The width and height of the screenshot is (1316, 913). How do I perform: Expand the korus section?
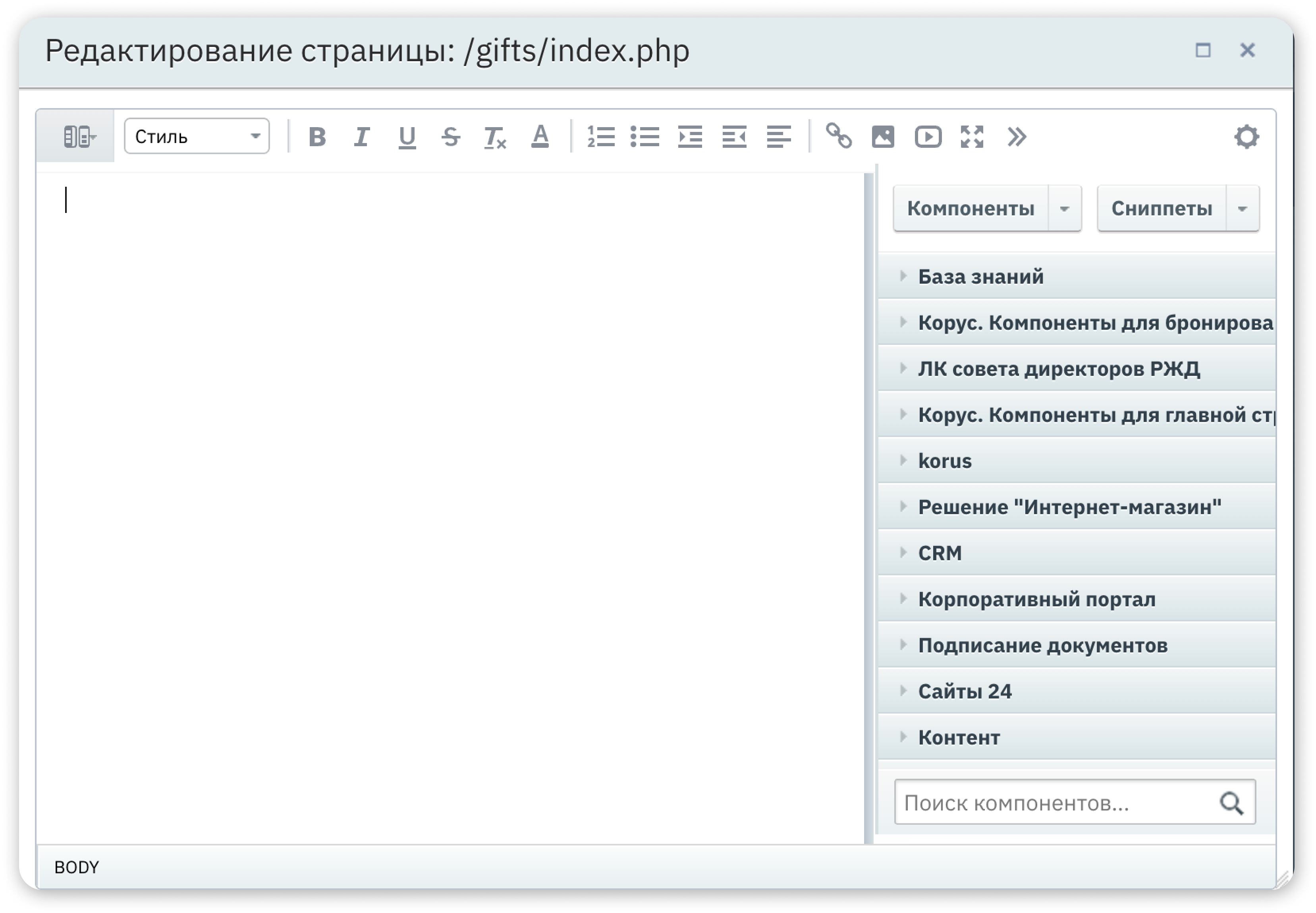(x=1077, y=460)
